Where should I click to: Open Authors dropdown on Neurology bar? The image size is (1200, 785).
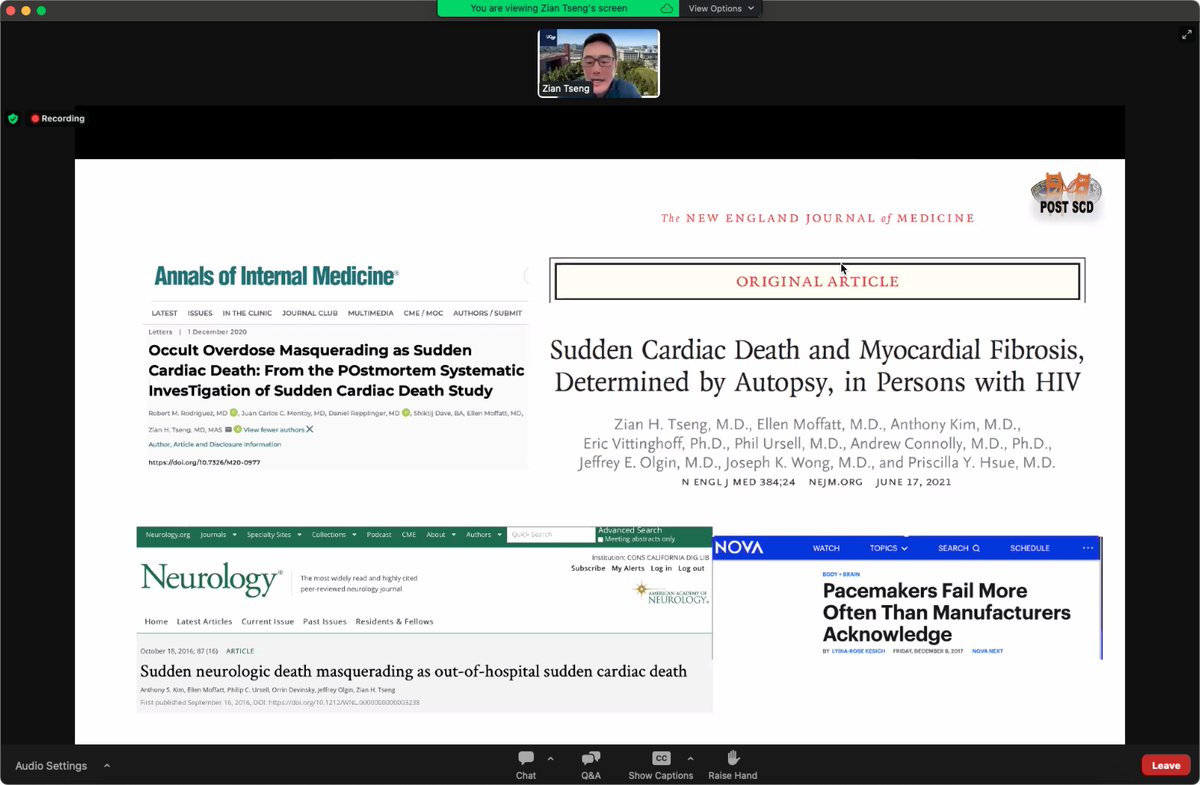pos(483,535)
